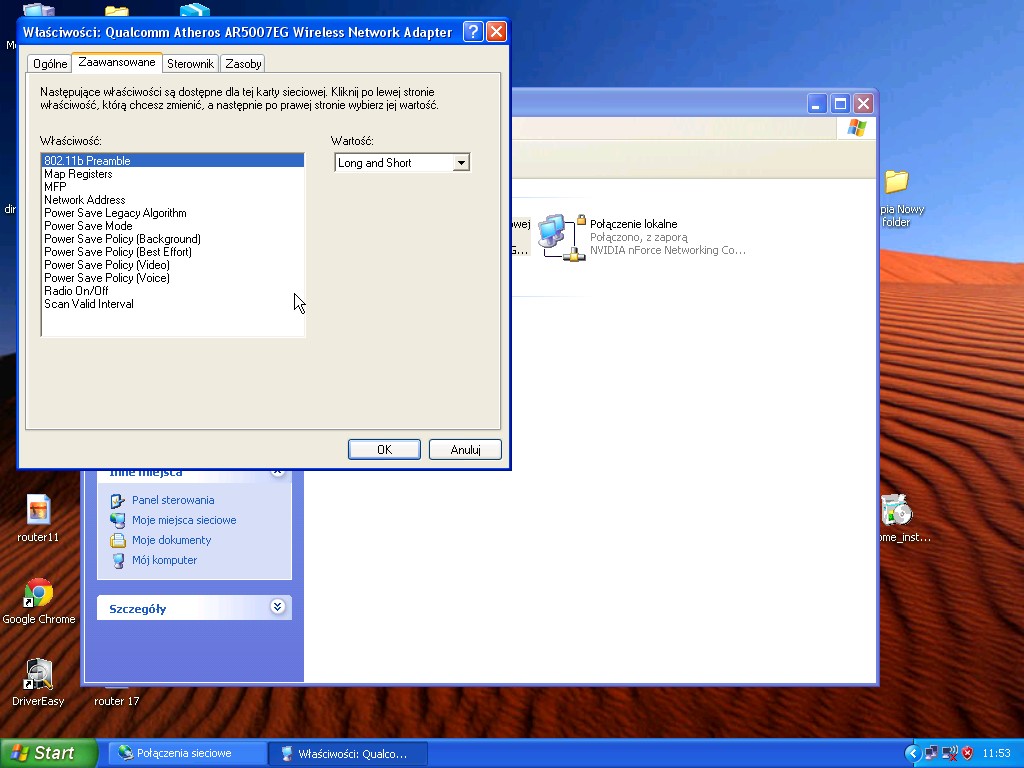Choose the Network Address property
1024x768 pixels.
(173, 200)
